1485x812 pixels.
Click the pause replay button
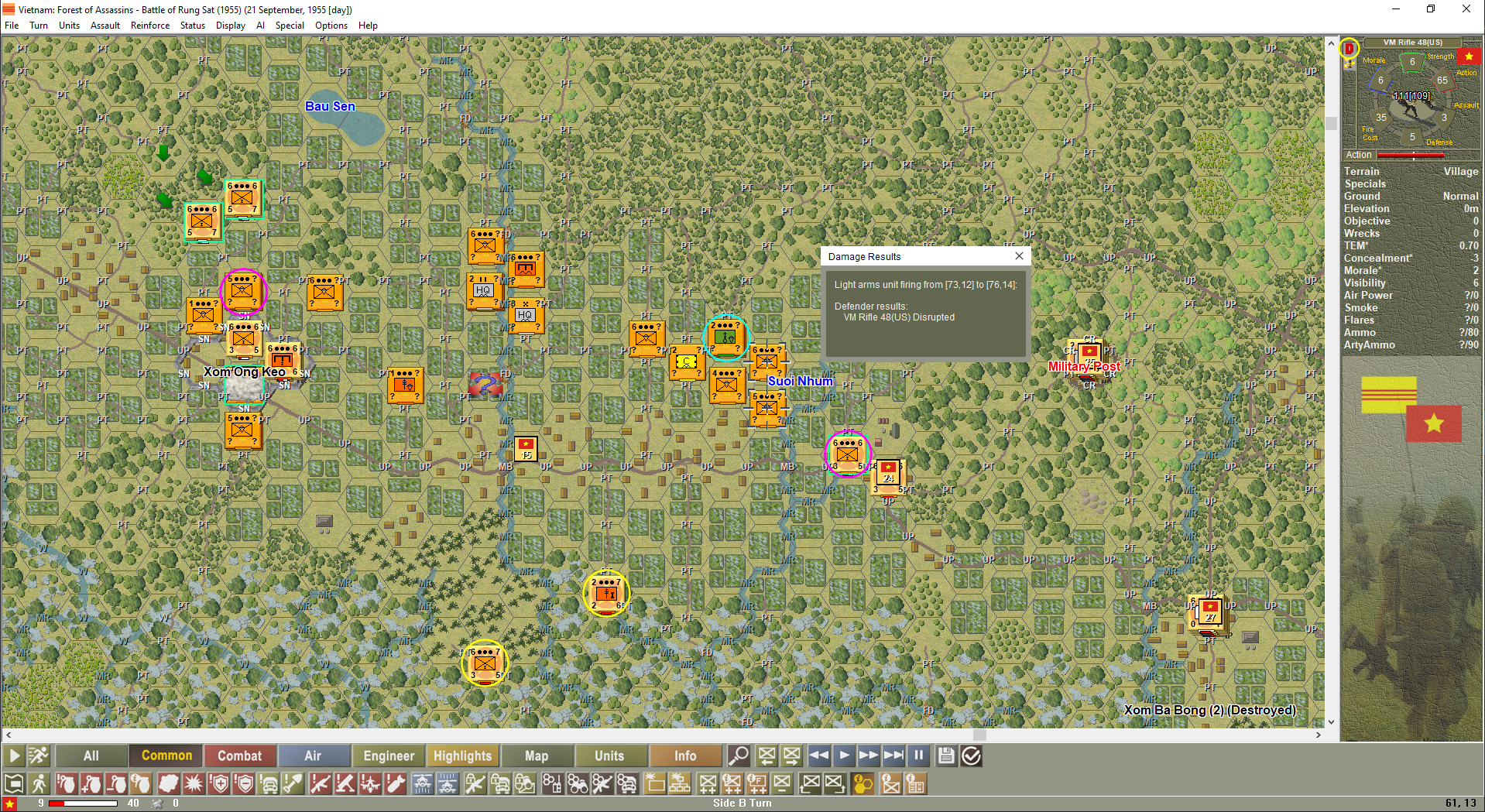[918, 755]
